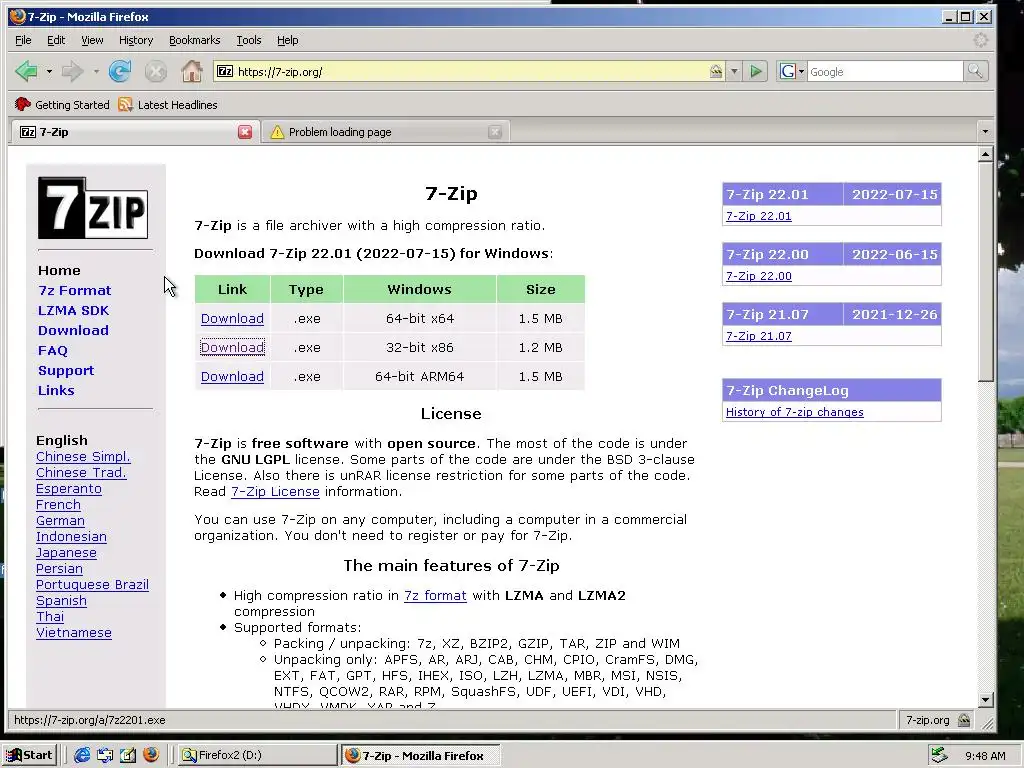Open the Windows Start menu
This screenshot has height=768, width=1024.
point(30,755)
